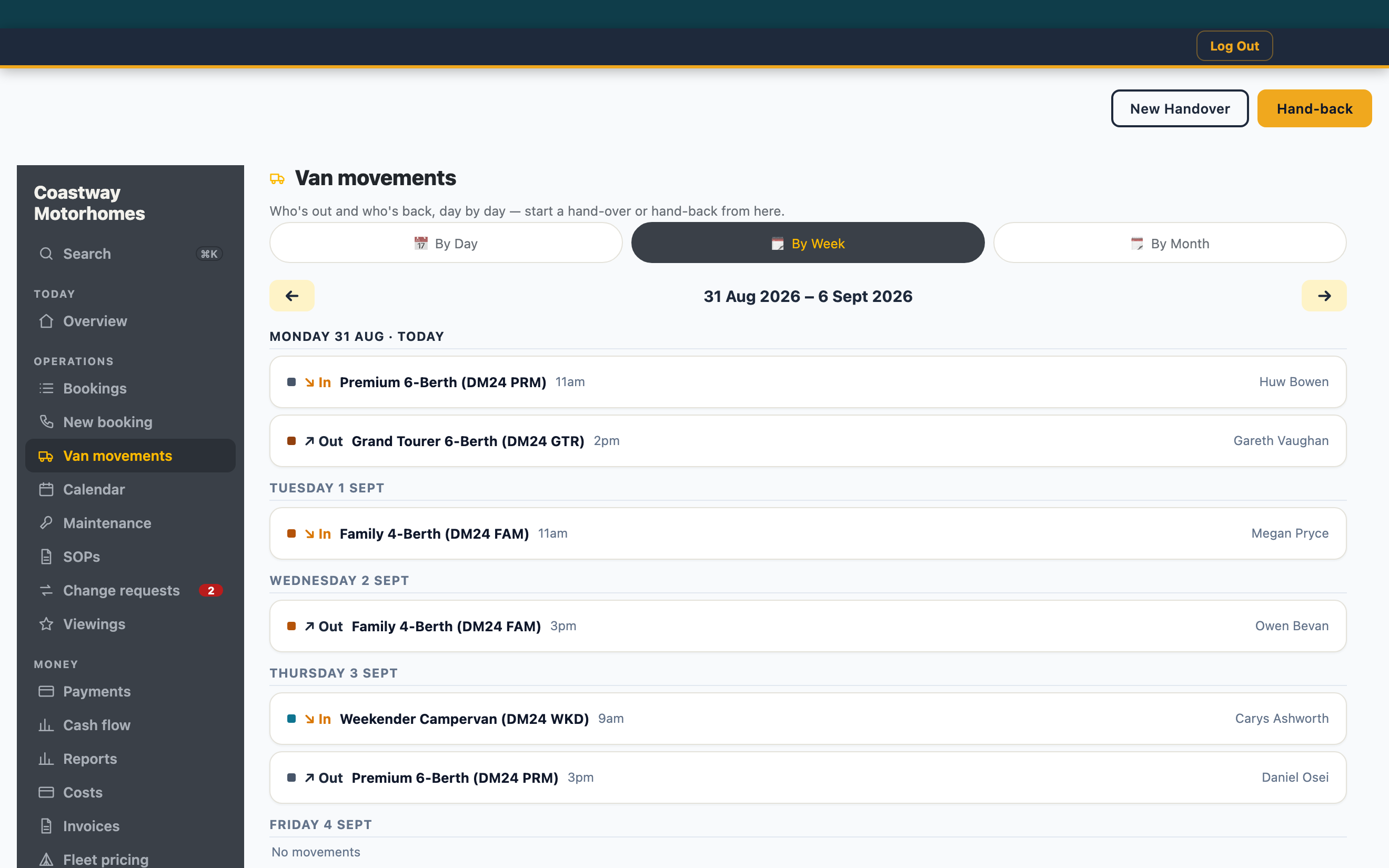Open Bookings in the sidebar
Viewport: 1389px width, 868px height.
[130, 389]
